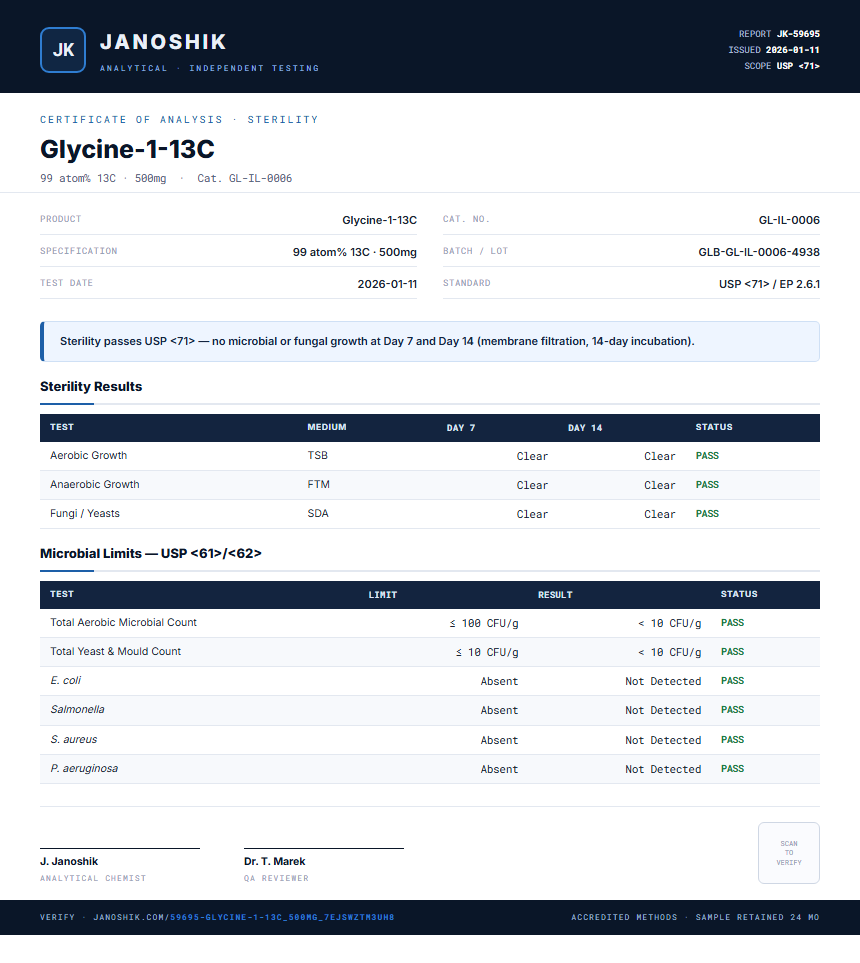Click the Analytical Chemist title label

[x=93, y=878]
